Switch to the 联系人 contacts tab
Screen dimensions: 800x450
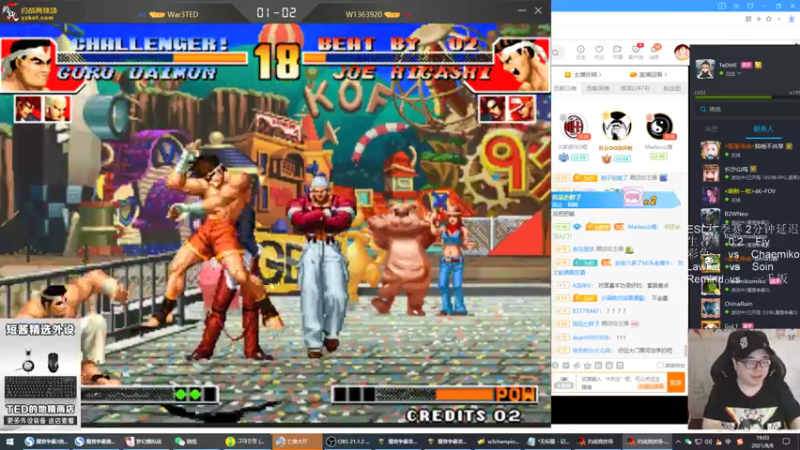(763, 129)
